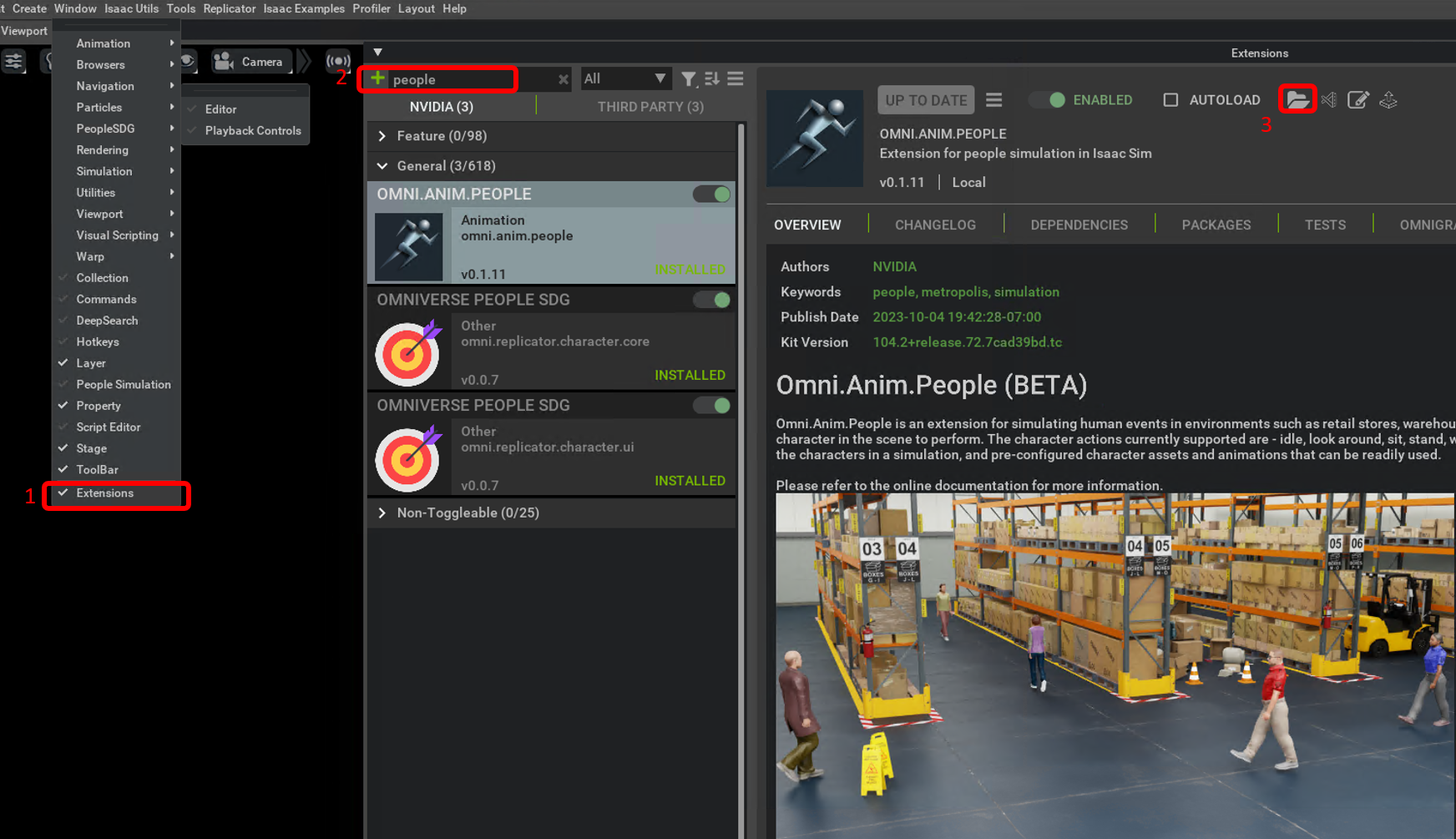Click large running figure icon in details
The height and width of the screenshot is (839, 1456).
(815, 138)
